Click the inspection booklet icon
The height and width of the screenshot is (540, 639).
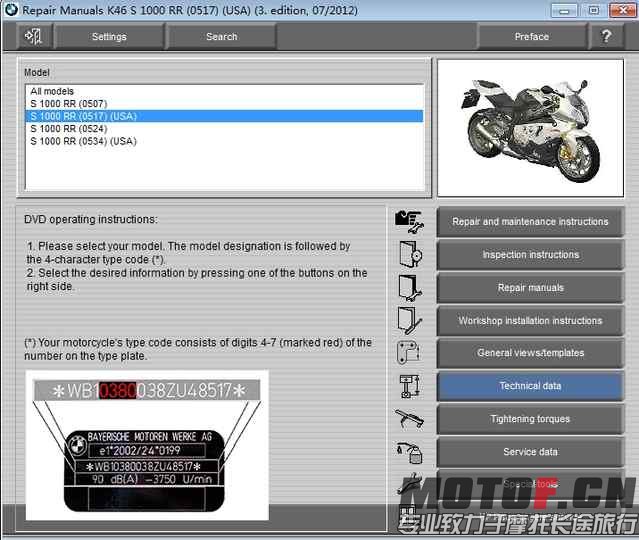click(x=410, y=254)
